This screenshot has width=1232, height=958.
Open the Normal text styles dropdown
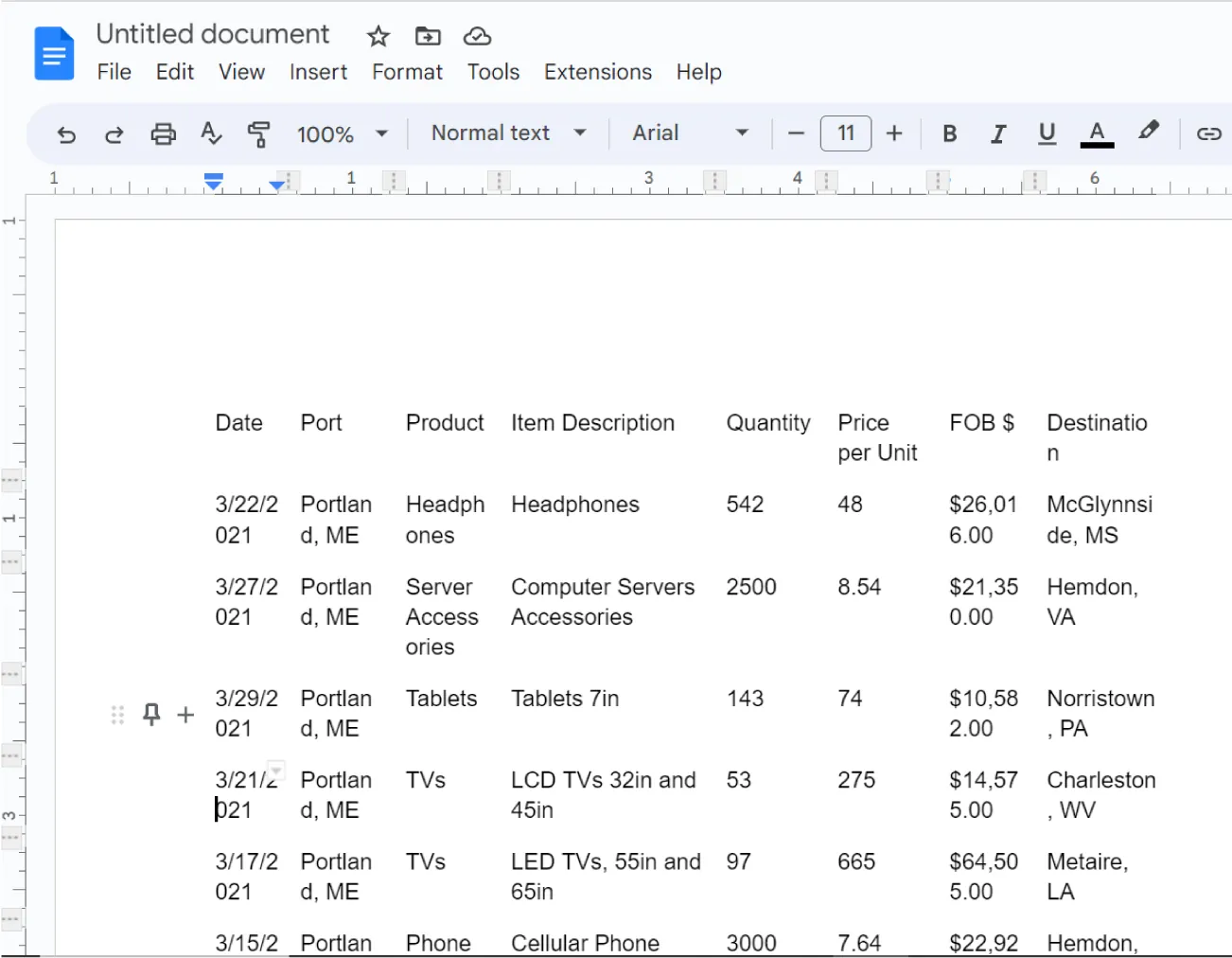506,133
